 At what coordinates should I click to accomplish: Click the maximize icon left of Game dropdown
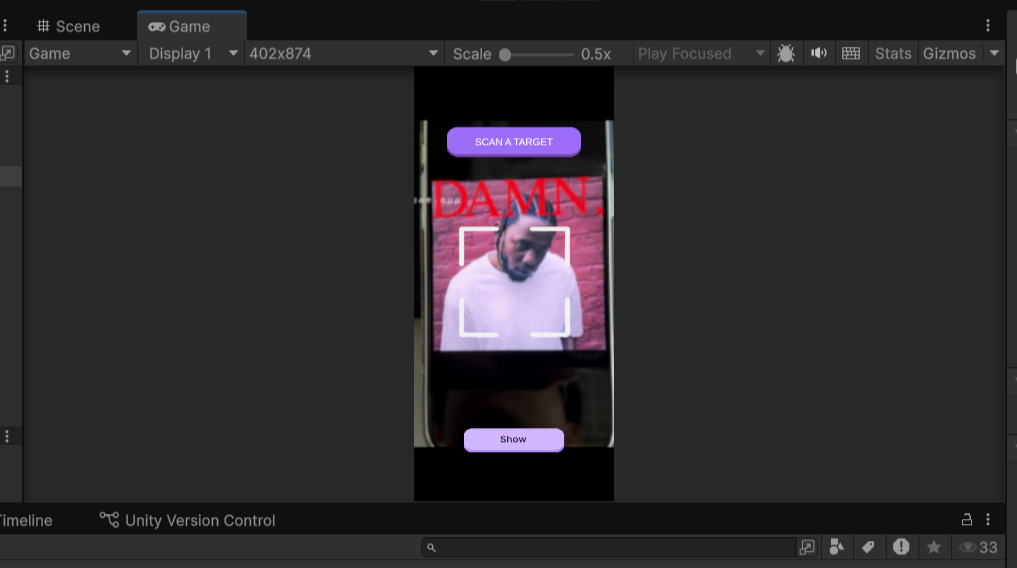tap(8, 53)
